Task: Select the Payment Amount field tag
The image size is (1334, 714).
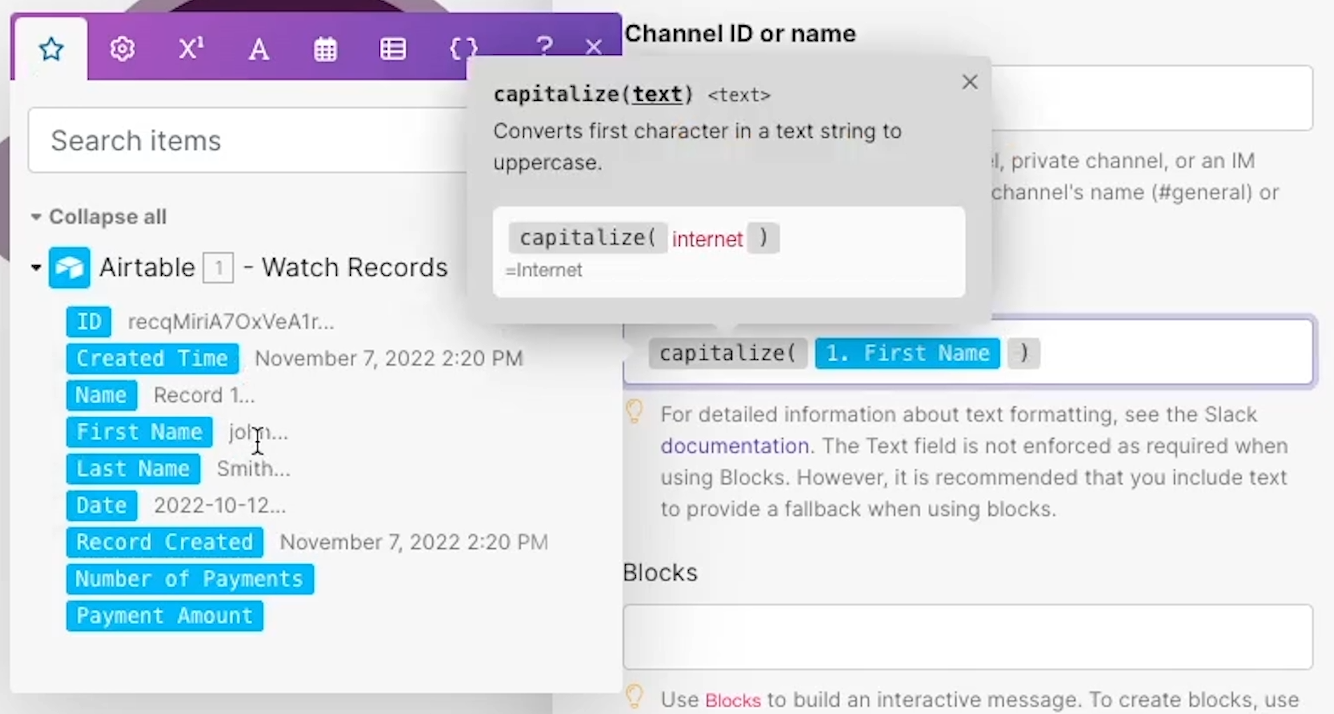Action: point(164,616)
